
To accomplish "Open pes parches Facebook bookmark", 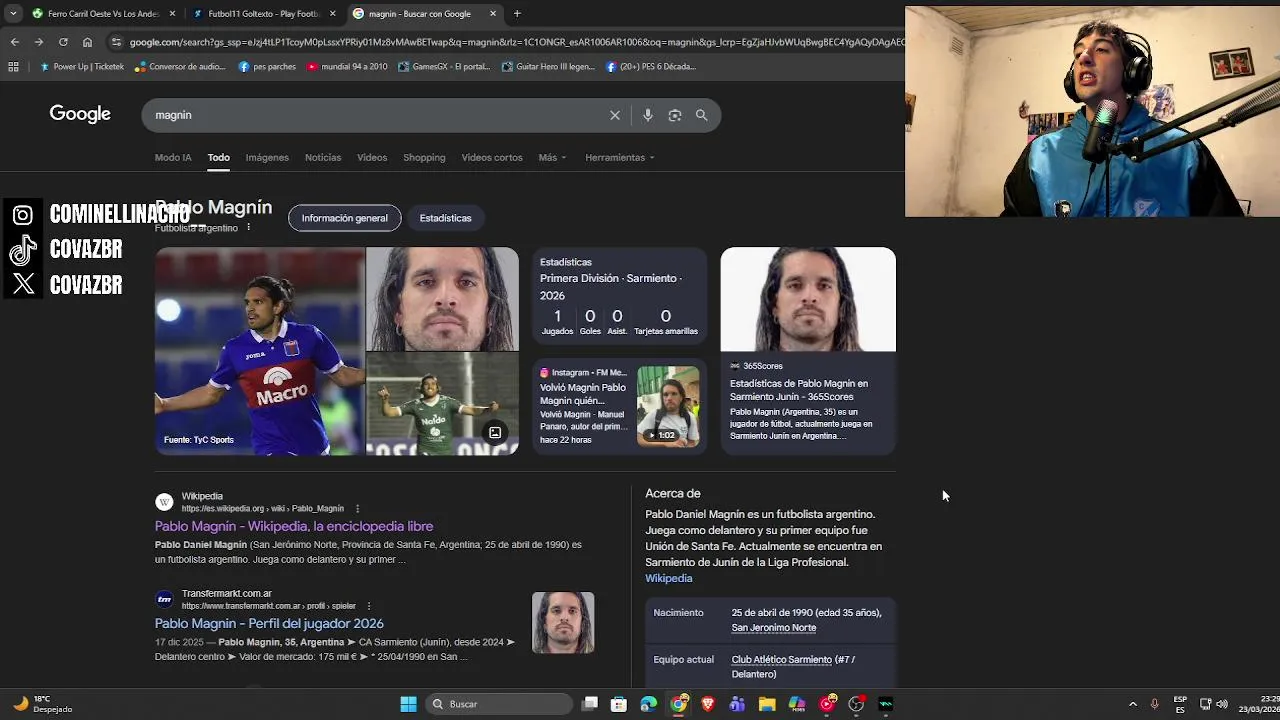I will (267, 67).
